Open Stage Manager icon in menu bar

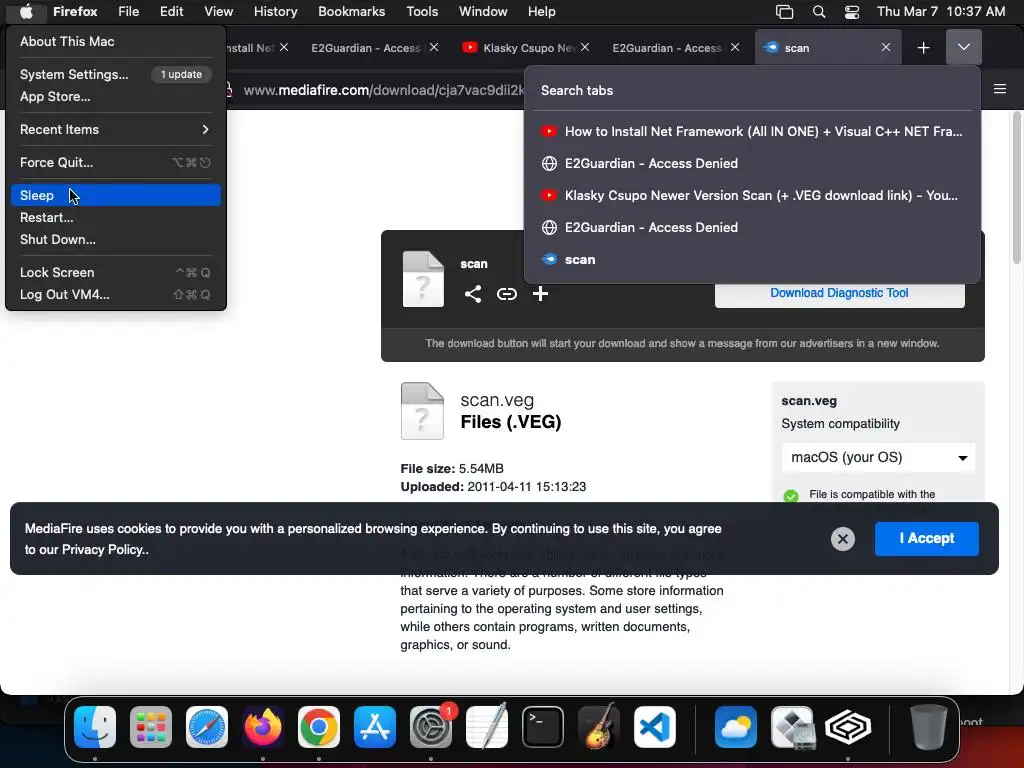coord(784,12)
